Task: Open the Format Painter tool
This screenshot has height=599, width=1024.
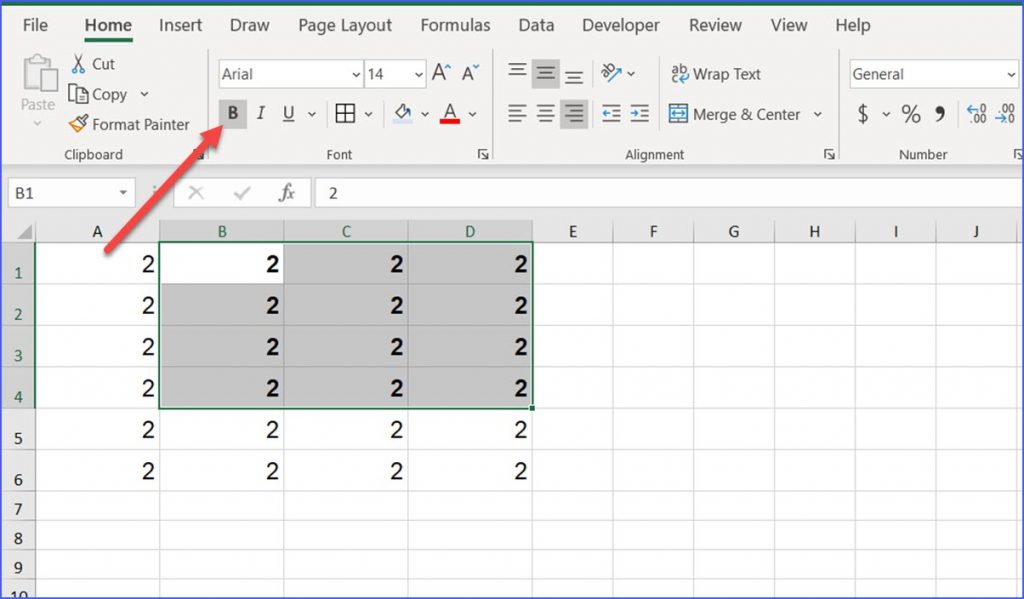Action: click(x=130, y=124)
